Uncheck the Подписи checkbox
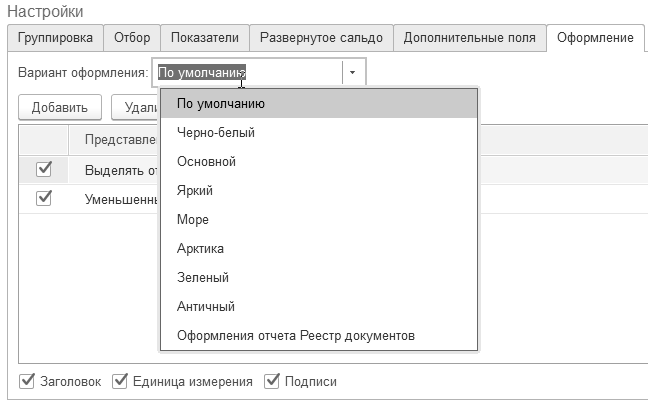 click(x=273, y=381)
